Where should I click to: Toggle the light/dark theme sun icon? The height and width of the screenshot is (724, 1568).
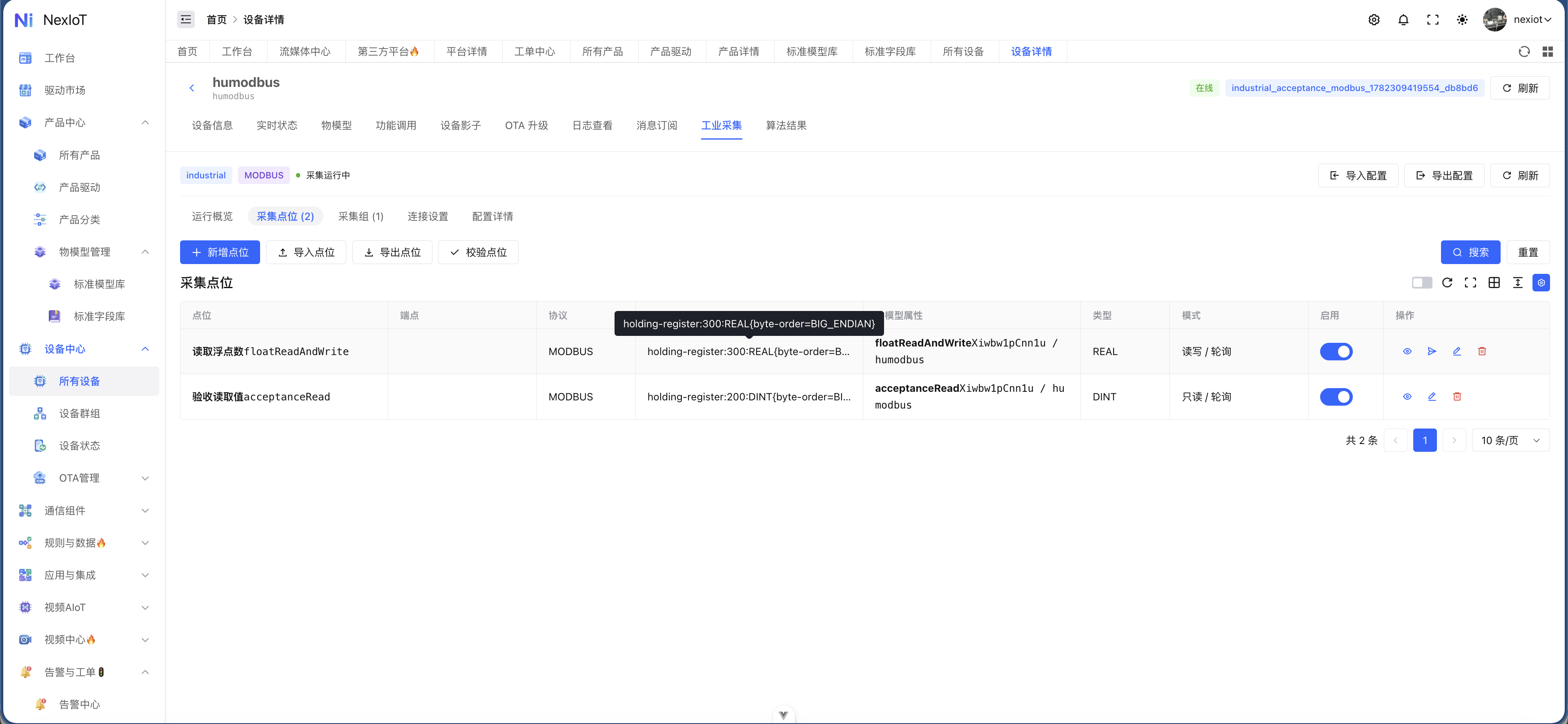coord(1462,20)
